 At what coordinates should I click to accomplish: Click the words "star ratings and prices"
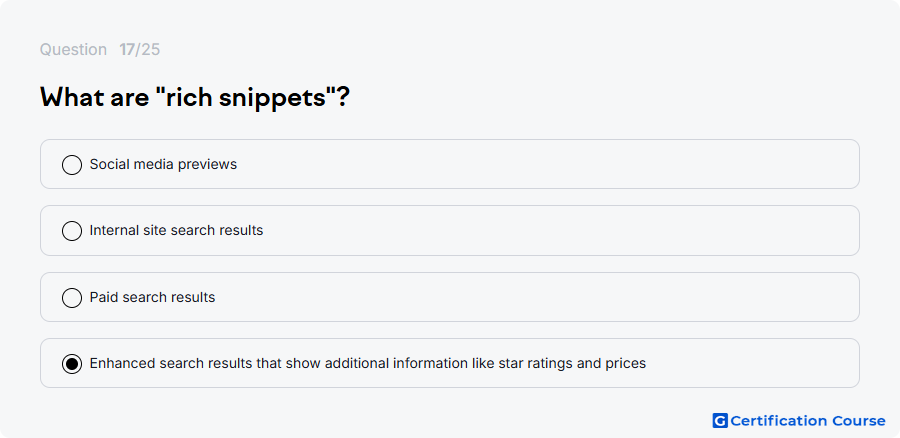(572, 363)
